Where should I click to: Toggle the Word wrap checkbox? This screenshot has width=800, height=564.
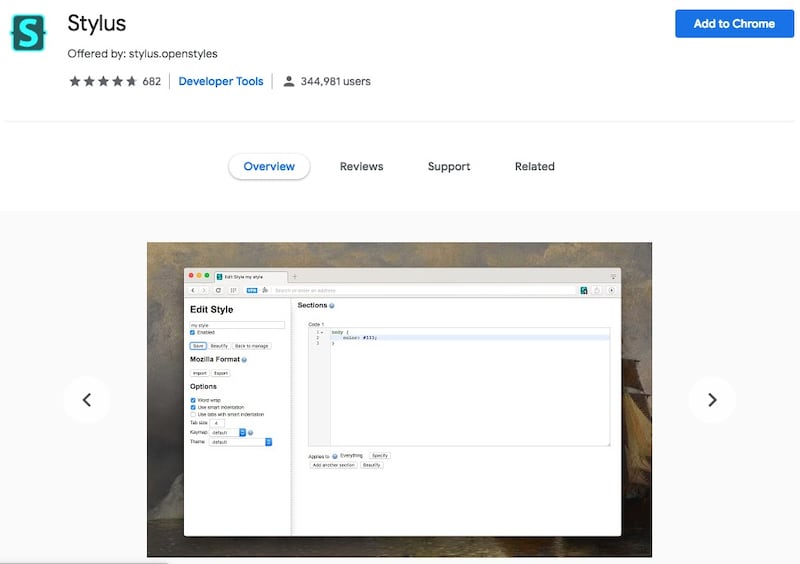tap(193, 400)
